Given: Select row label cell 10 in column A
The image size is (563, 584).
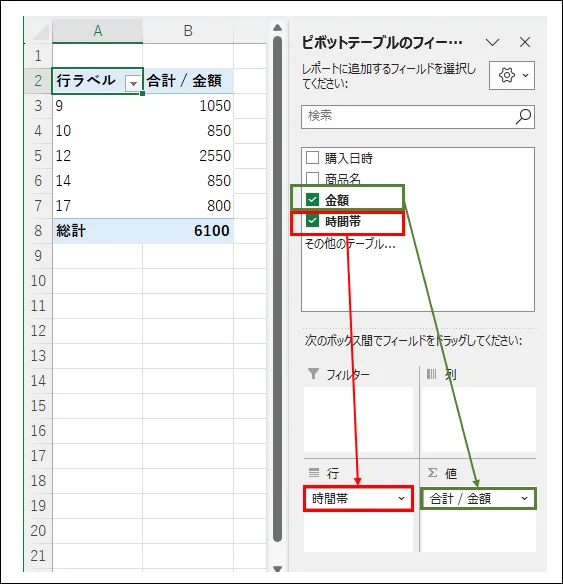Looking at the screenshot, I should pyautogui.click(x=98, y=131).
